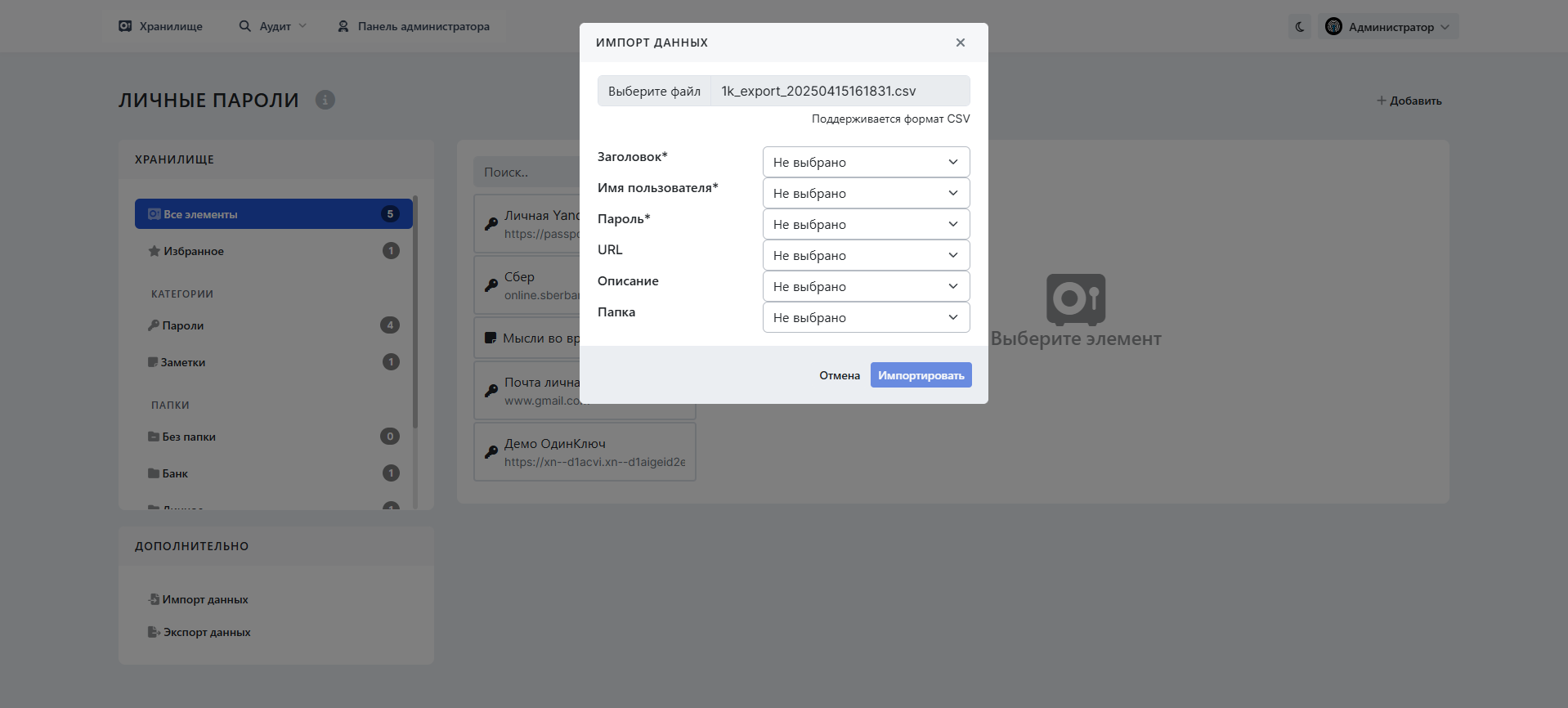Open the Папка mapping dropdown
The width and height of the screenshot is (1568, 708).
point(866,317)
